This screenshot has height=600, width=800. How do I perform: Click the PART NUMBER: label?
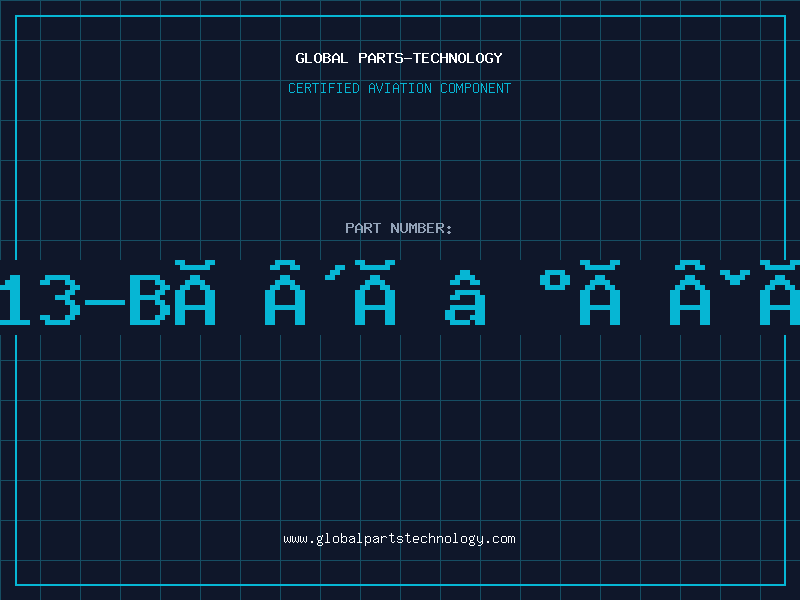coord(399,228)
